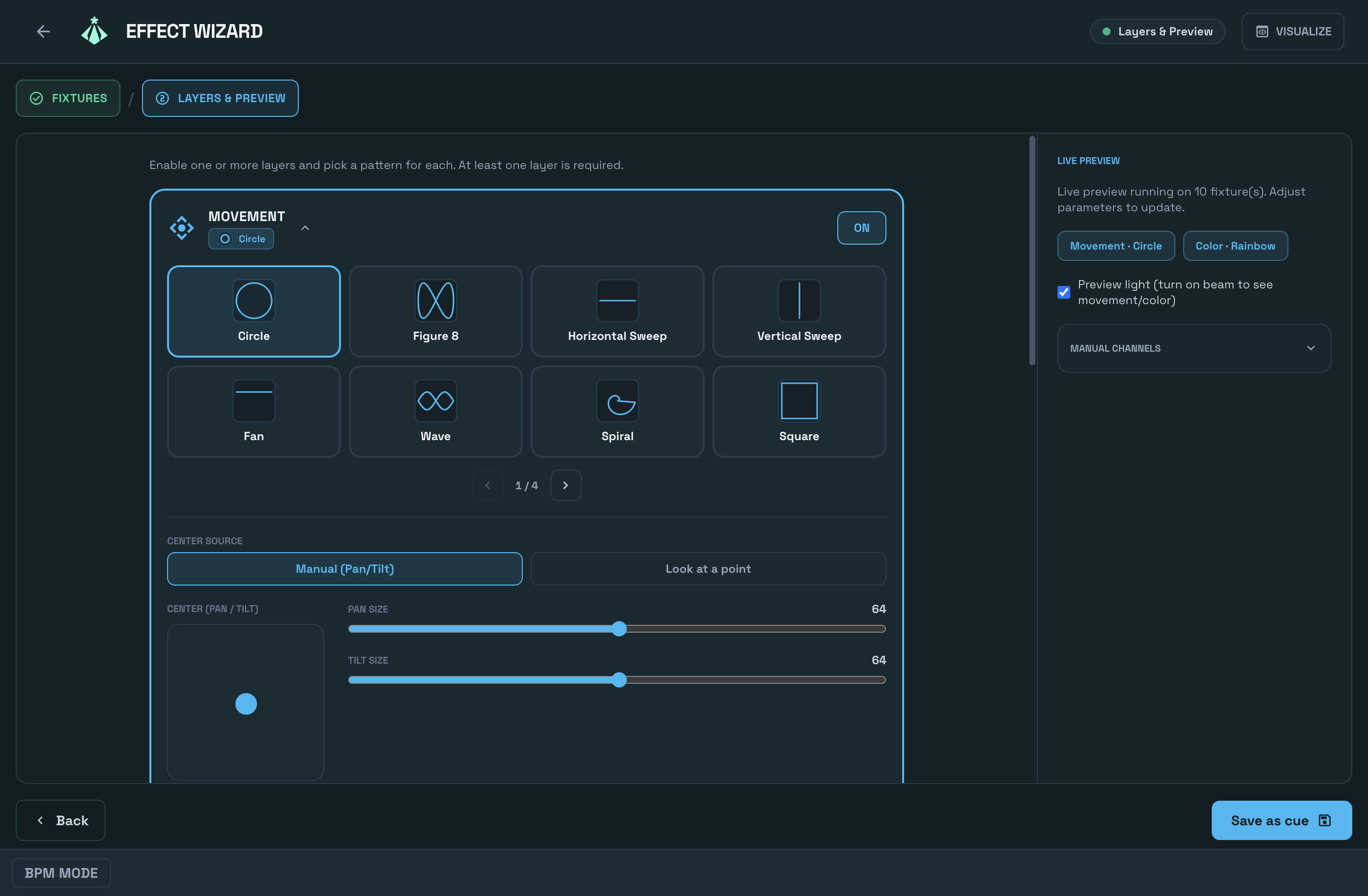
Task: Click the 'LIVE PREVIEW' heading
Action: 1088,161
